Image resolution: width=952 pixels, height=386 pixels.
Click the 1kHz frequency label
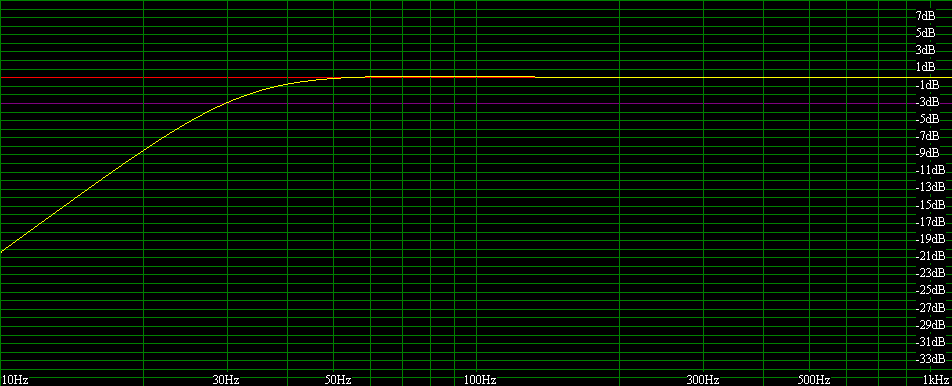pyautogui.click(x=936, y=380)
